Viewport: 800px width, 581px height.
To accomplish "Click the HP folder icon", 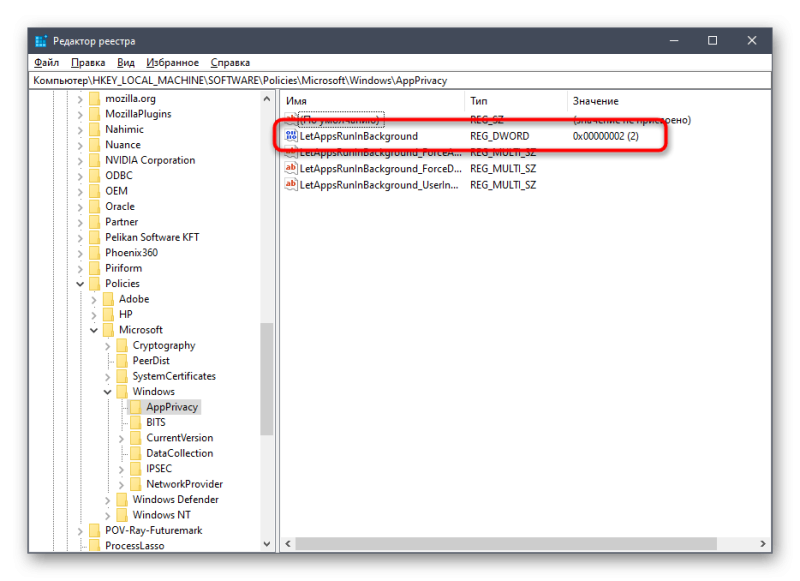I will [108, 314].
